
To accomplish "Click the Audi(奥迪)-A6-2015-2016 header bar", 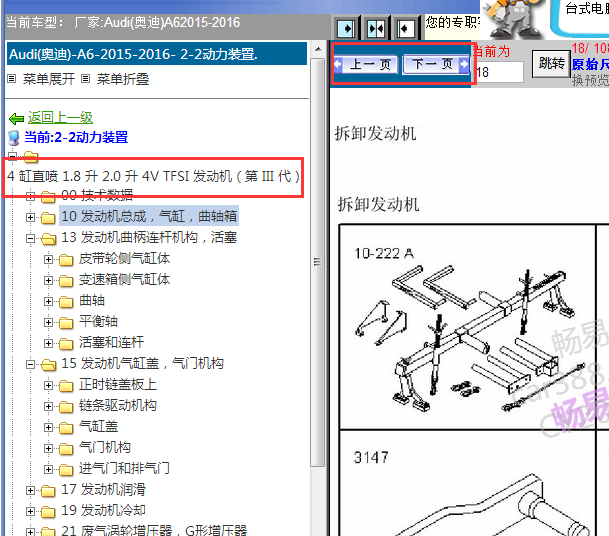I will pyautogui.click(x=157, y=54).
